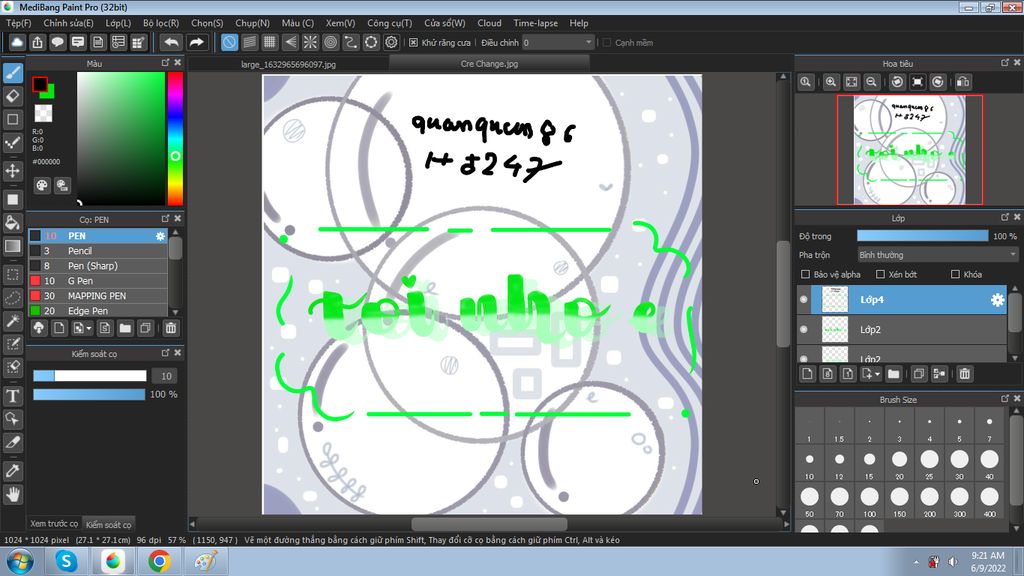Turn off snap with the Snap Off icon
The image size is (1024, 576).
point(229,42)
